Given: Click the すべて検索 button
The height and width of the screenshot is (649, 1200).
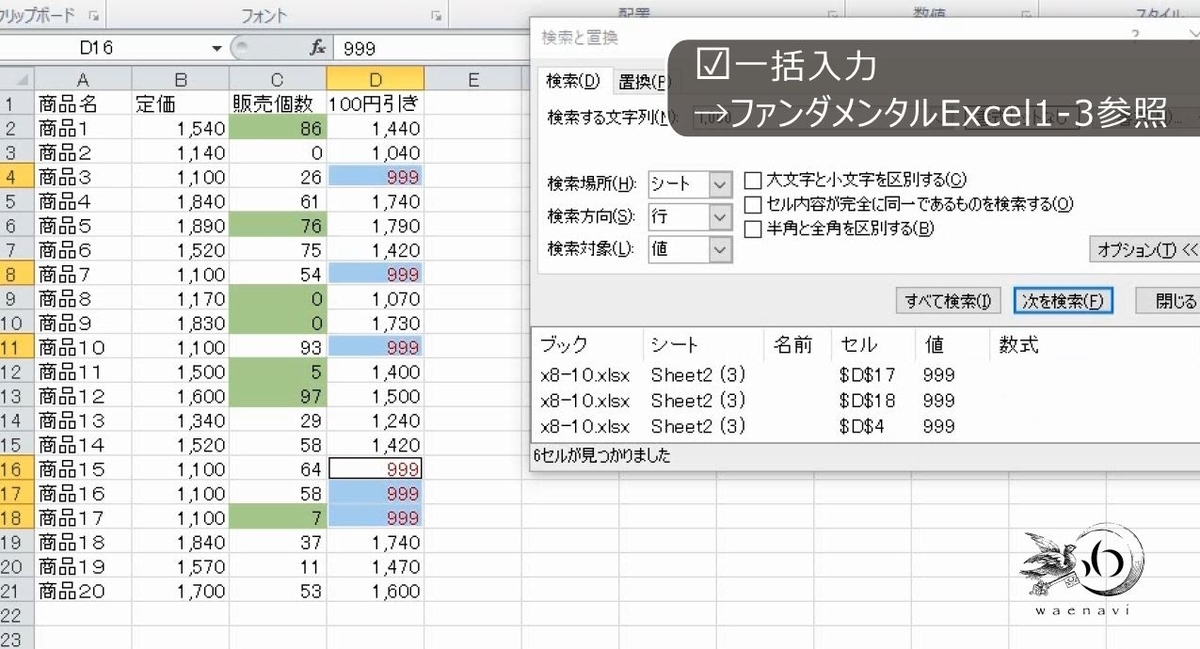Looking at the screenshot, I should 947,300.
